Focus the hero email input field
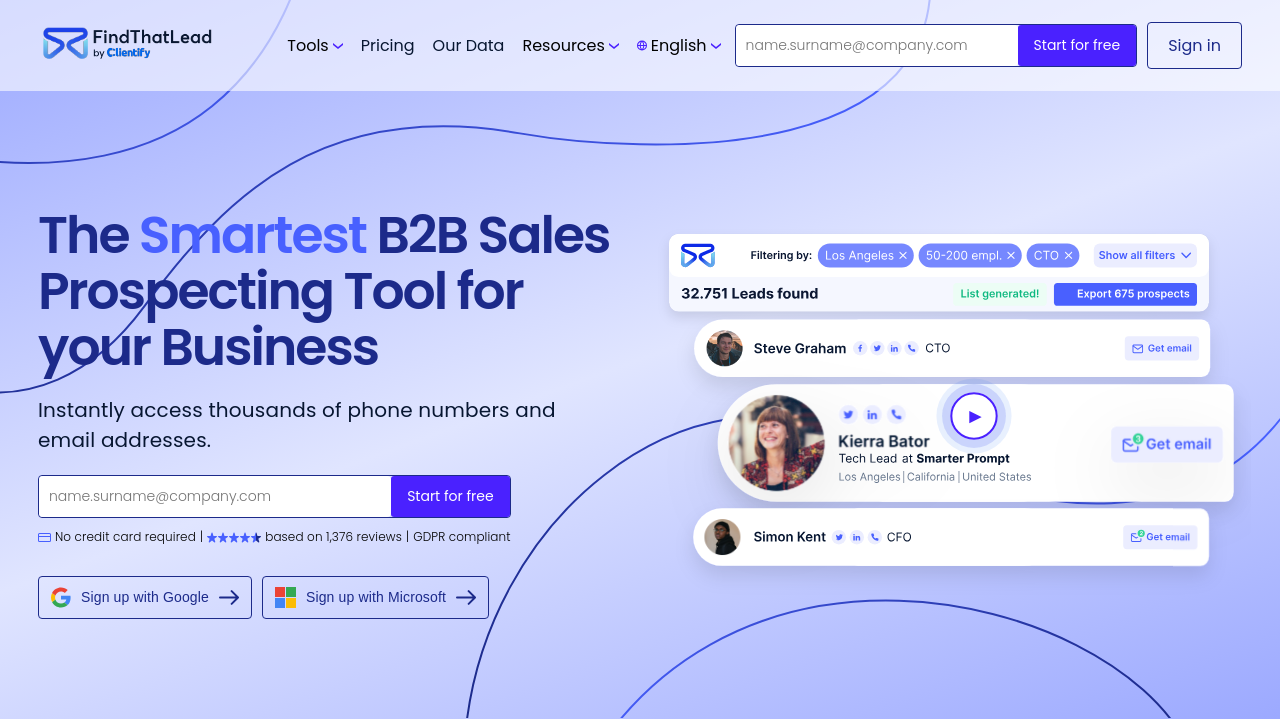Image resolution: width=1280 pixels, height=720 pixels. point(215,496)
